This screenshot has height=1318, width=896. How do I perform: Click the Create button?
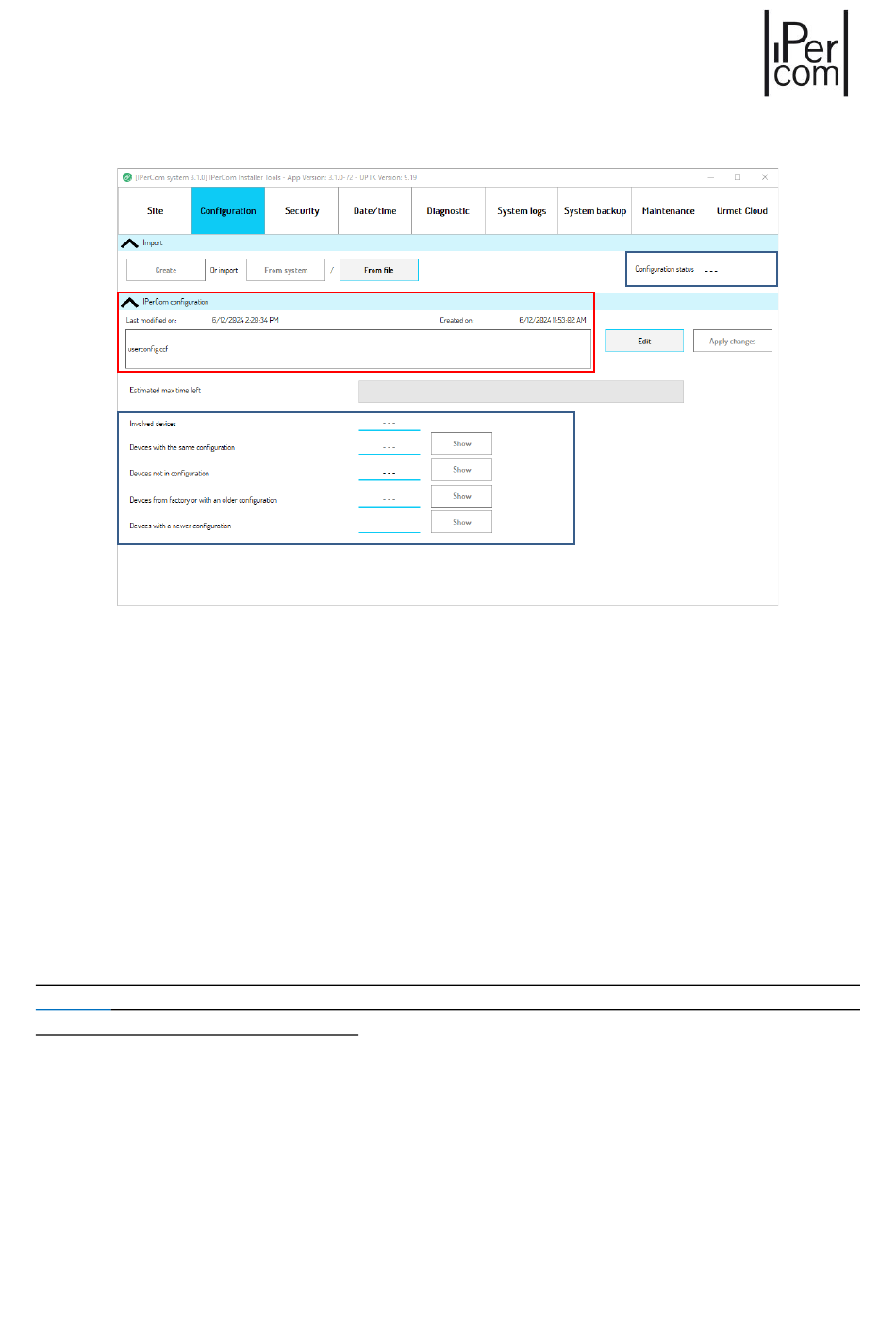[x=166, y=270]
